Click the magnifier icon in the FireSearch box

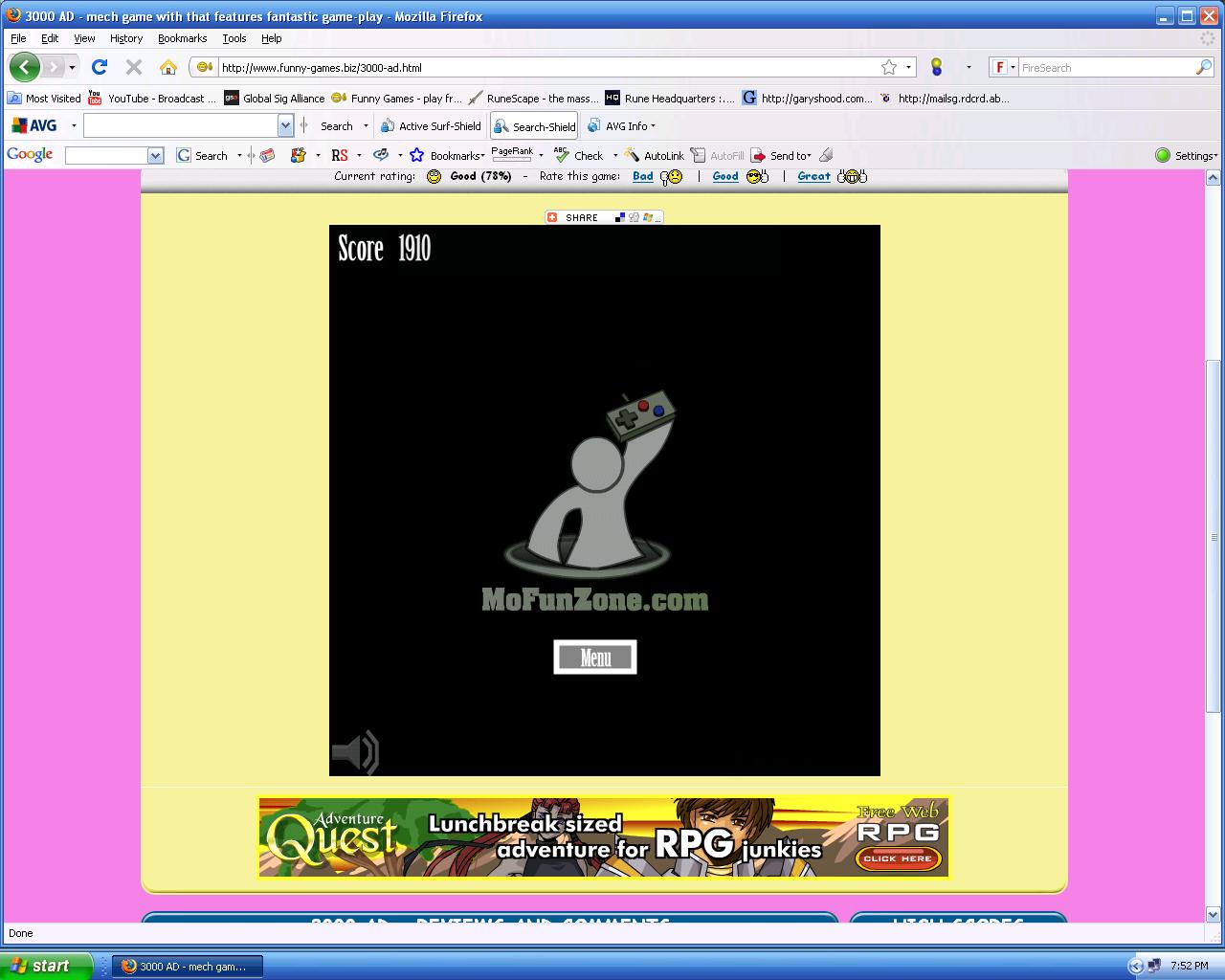point(1204,67)
